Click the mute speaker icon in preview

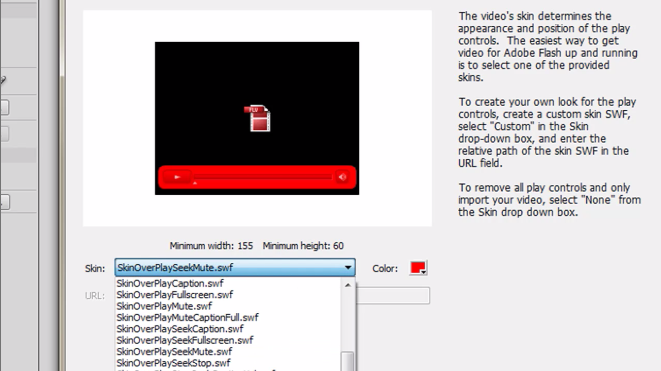pos(342,177)
